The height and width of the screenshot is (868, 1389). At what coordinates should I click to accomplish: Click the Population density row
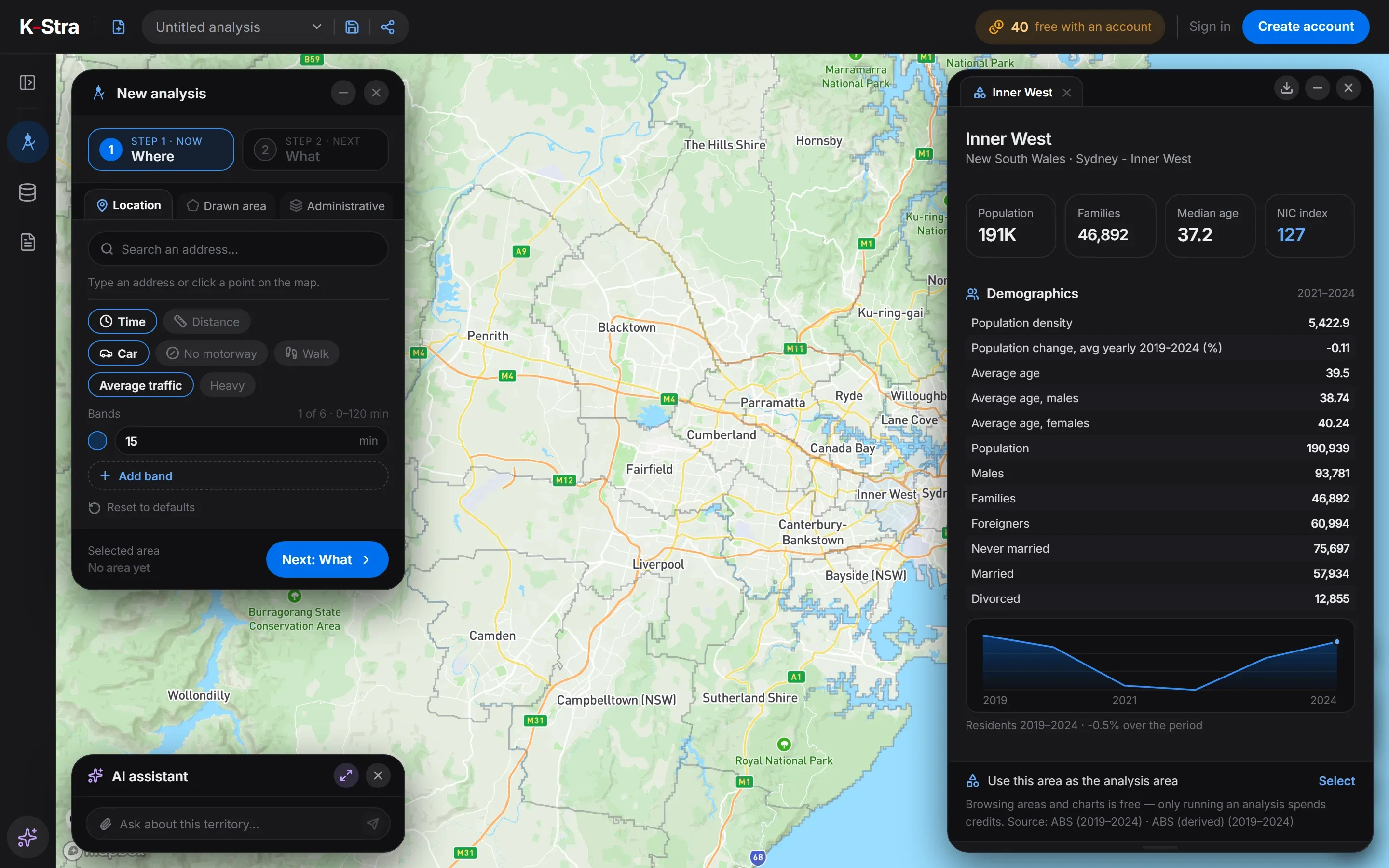[1160, 323]
